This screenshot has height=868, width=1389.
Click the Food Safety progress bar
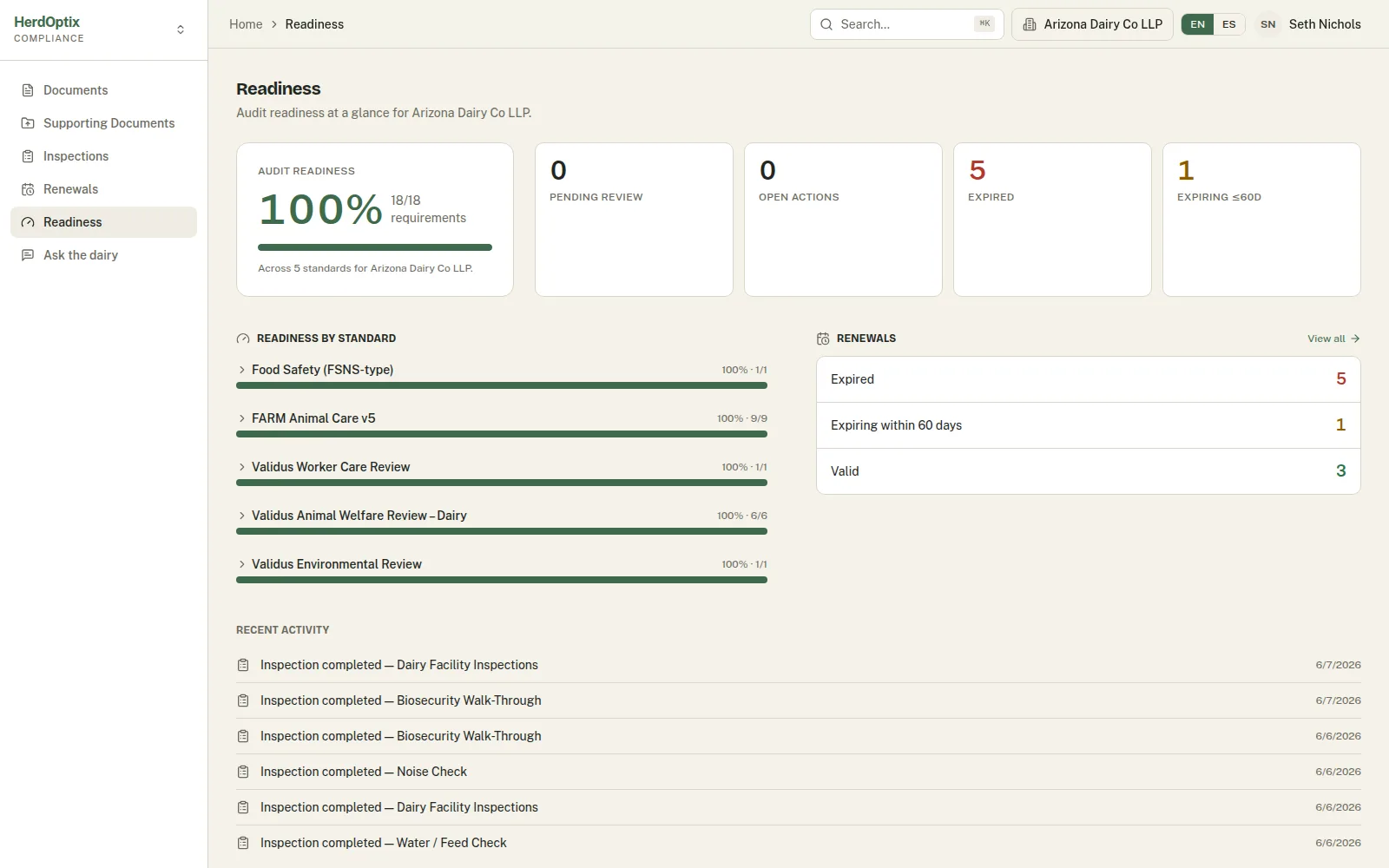tap(502, 385)
